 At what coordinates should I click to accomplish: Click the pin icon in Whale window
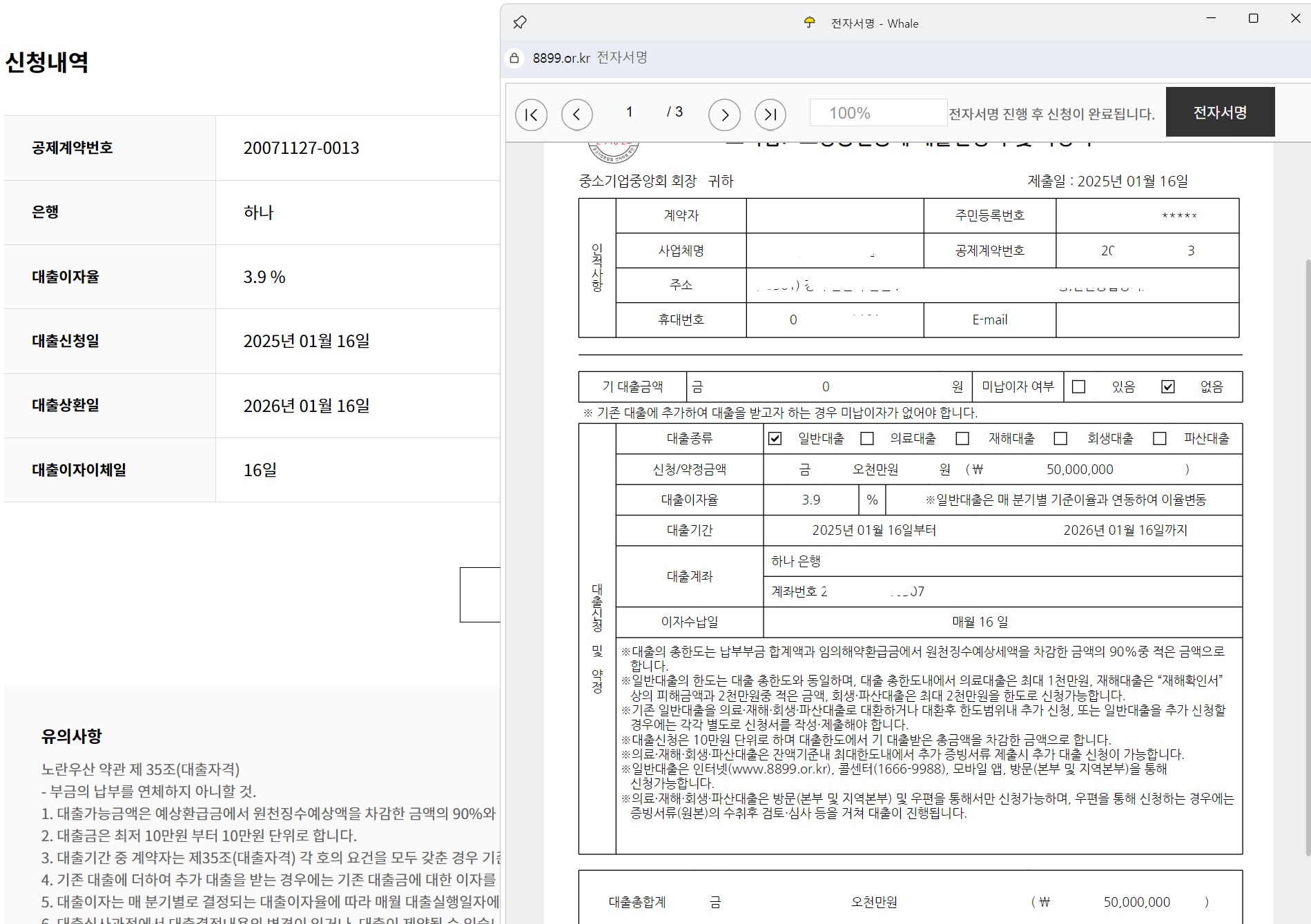(x=520, y=23)
